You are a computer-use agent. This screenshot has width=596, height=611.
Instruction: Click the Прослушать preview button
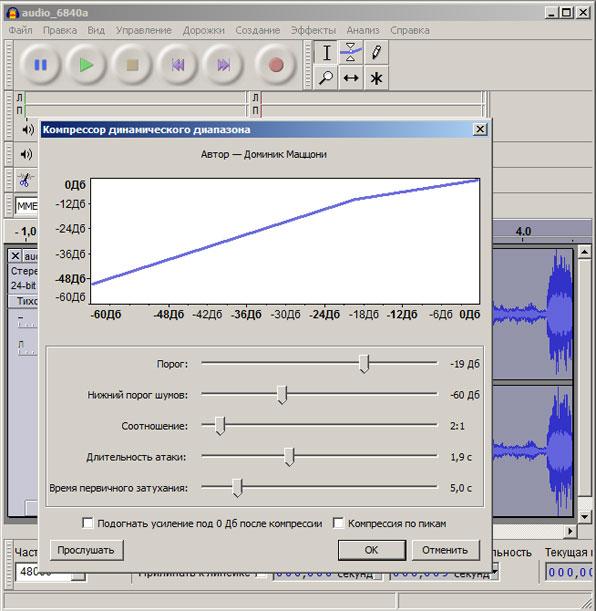[86, 550]
